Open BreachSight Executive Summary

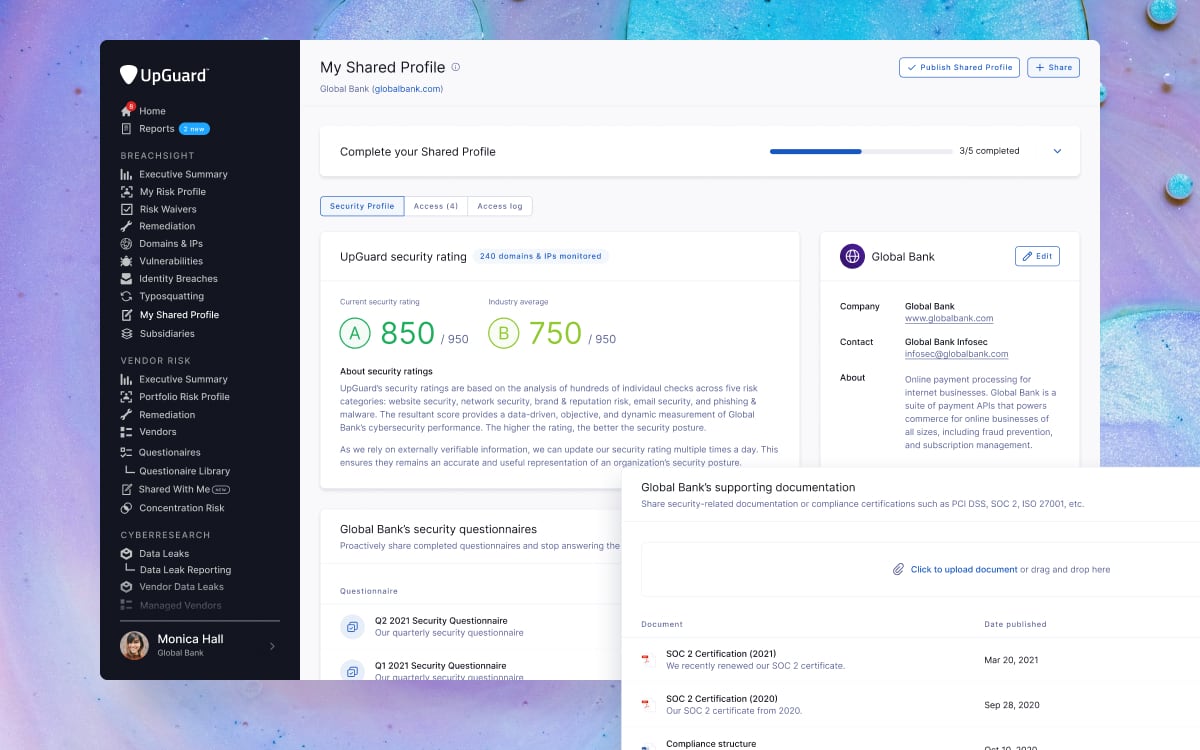(174, 174)
